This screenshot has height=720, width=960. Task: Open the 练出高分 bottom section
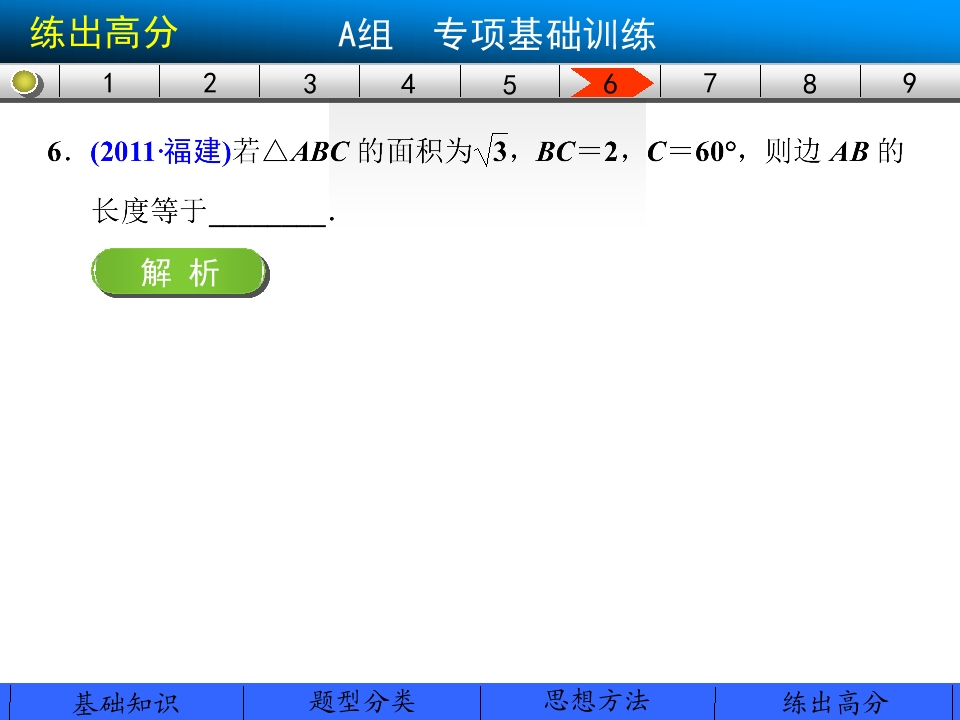click(x=835, y=702)
